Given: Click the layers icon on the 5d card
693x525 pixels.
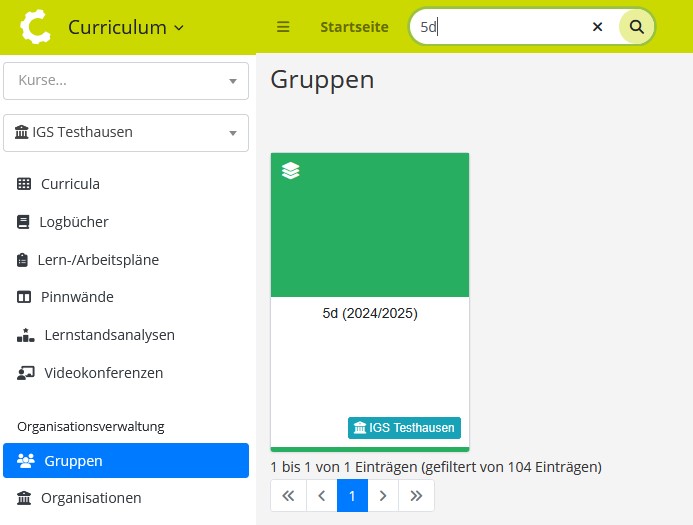Looking at the screenshot, I should point(290,171).
